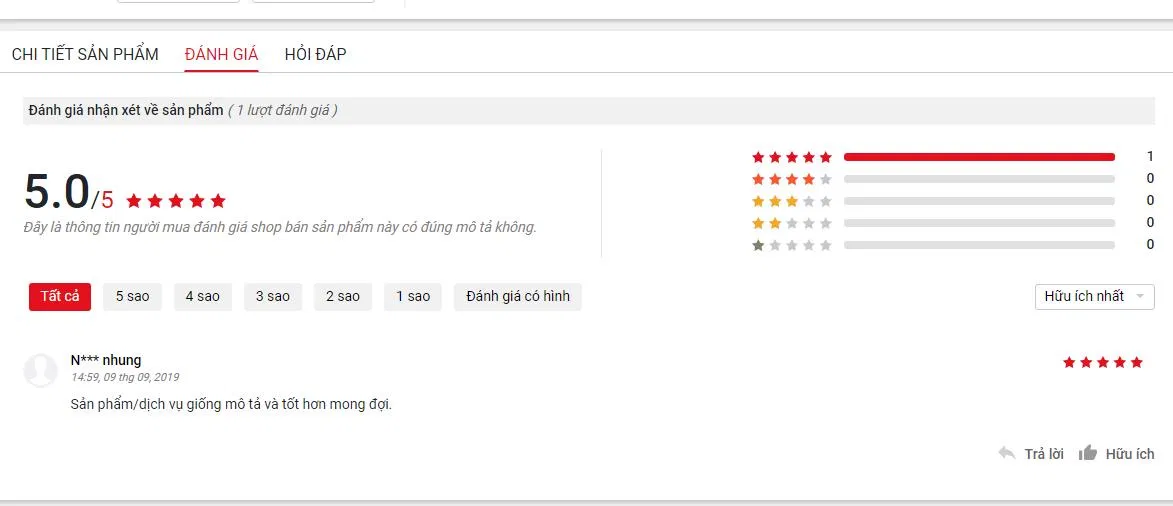Mark review as 'Hữu ích'

point(1130,454)
